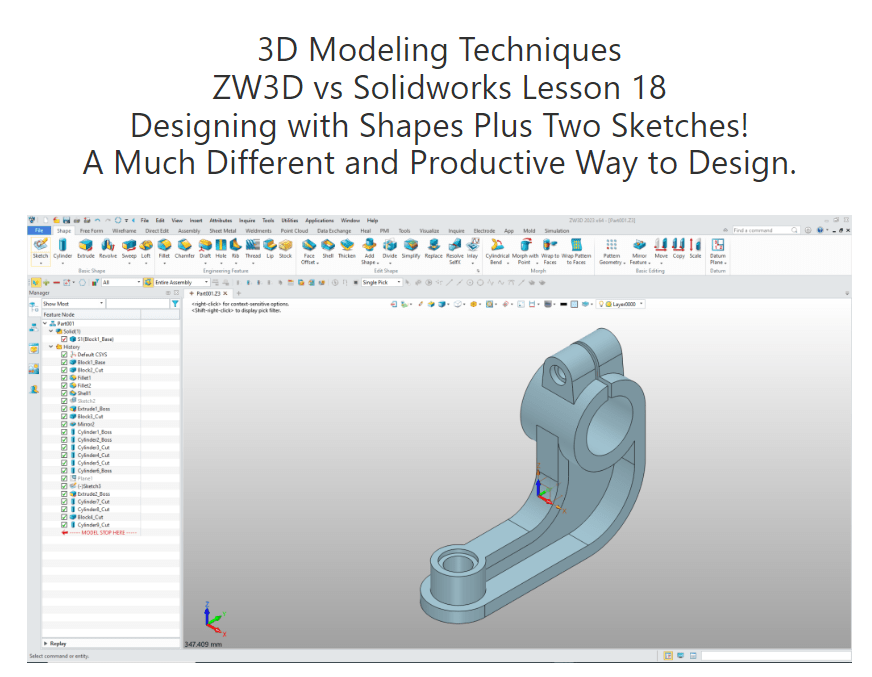The width and height of the screenshot is (872, 677).
Task: Uncheck the Fillet1 feature checkbox
Action: click(x=65, y=378)
